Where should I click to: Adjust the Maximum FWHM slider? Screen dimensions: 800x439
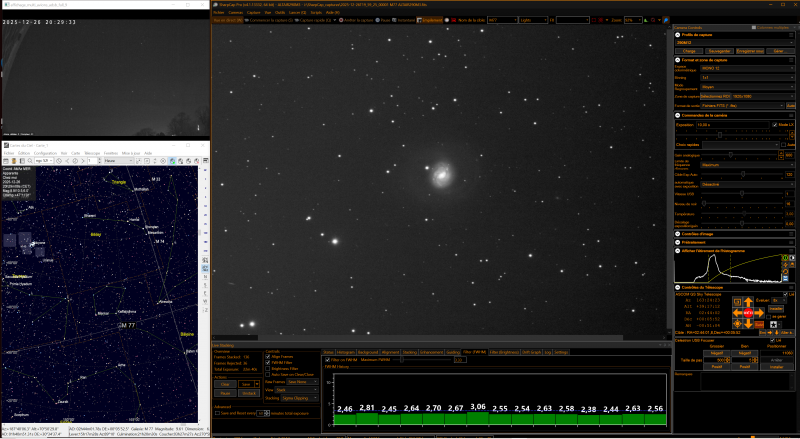(x=402, y=360)
